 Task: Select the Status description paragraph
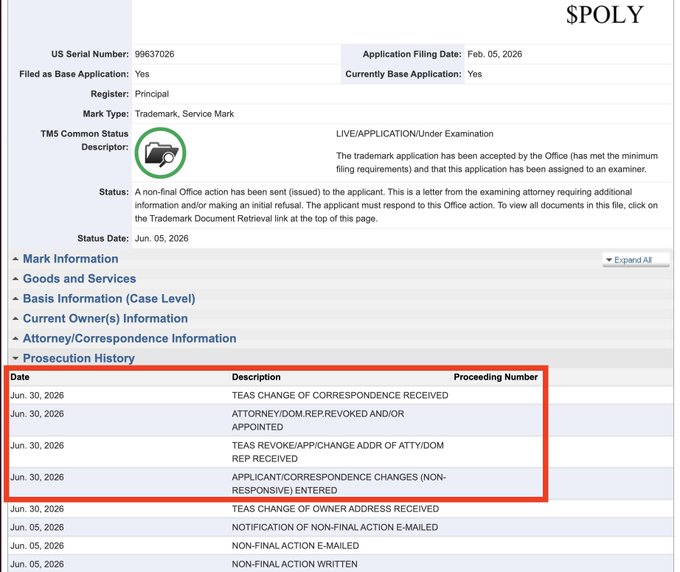coord(396,205)
